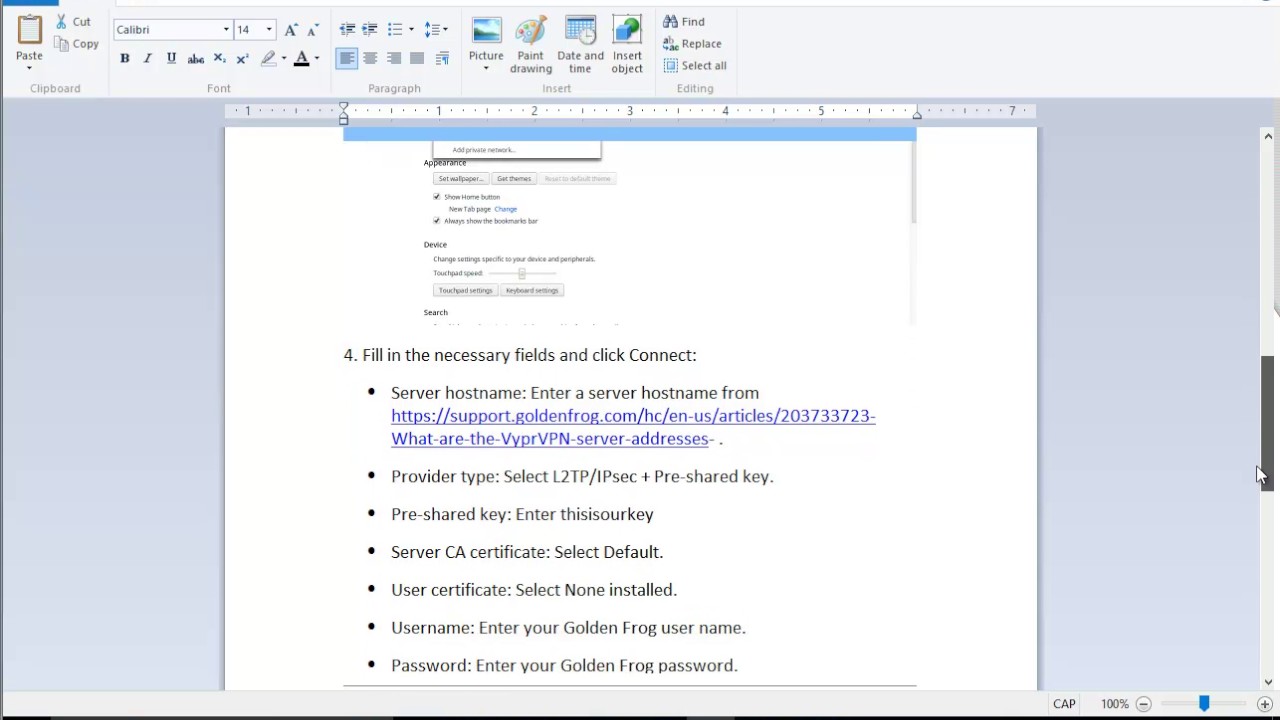Toggle strikethrough formatting
1280x720 pixels.
[196, 59]
